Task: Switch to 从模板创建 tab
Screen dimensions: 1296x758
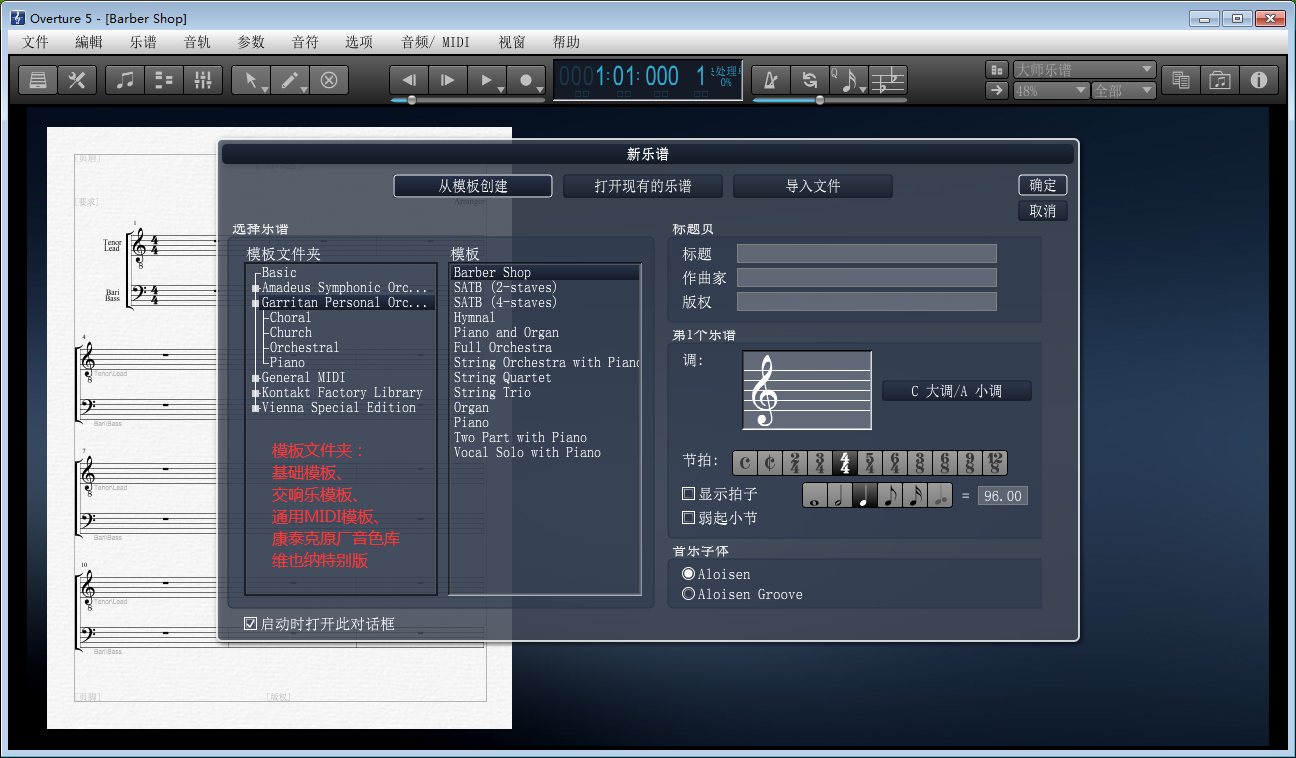Action: click(x=473, y=186)
